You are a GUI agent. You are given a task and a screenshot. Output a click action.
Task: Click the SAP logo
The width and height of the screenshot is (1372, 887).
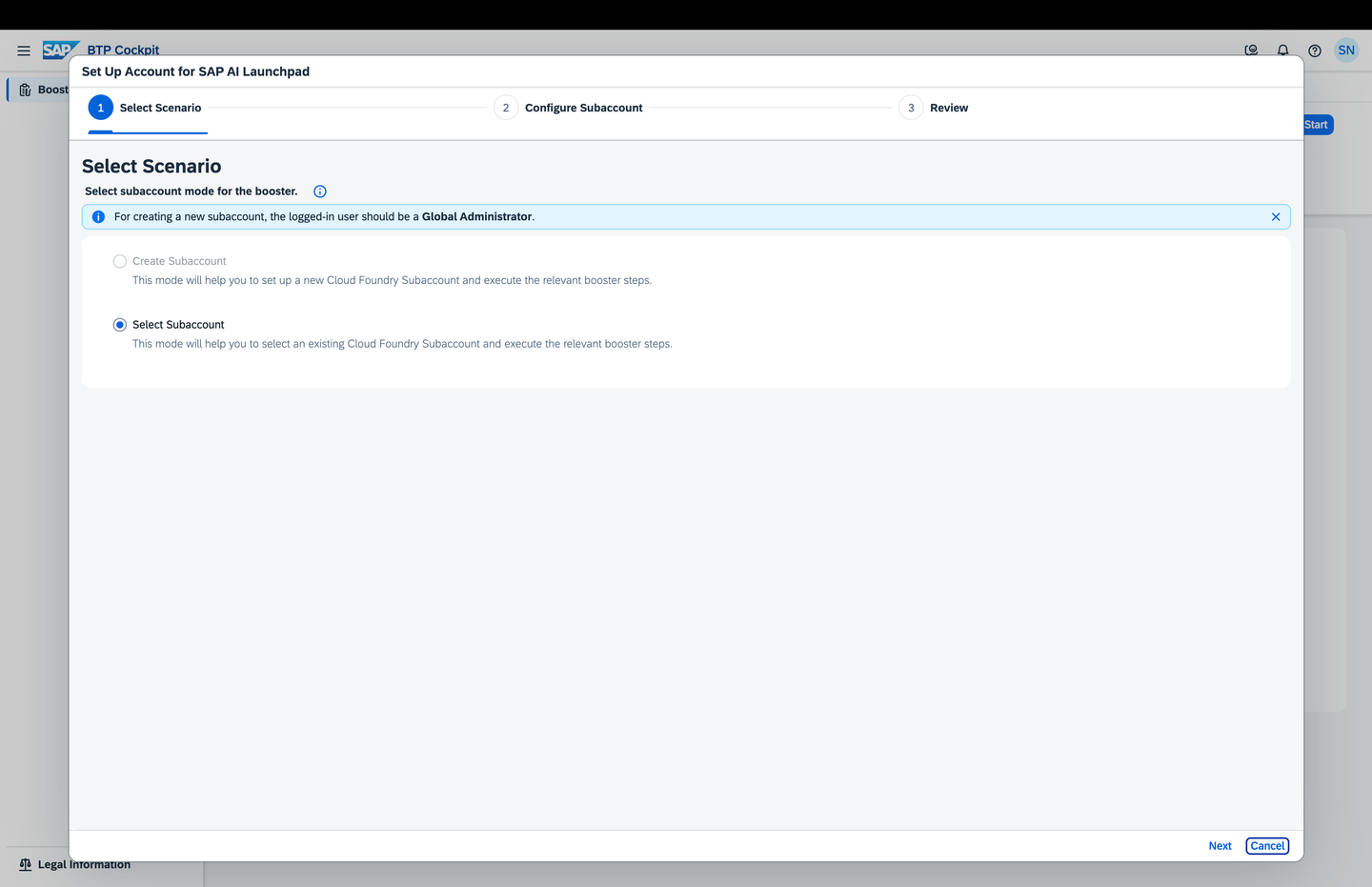coord(60,50)
